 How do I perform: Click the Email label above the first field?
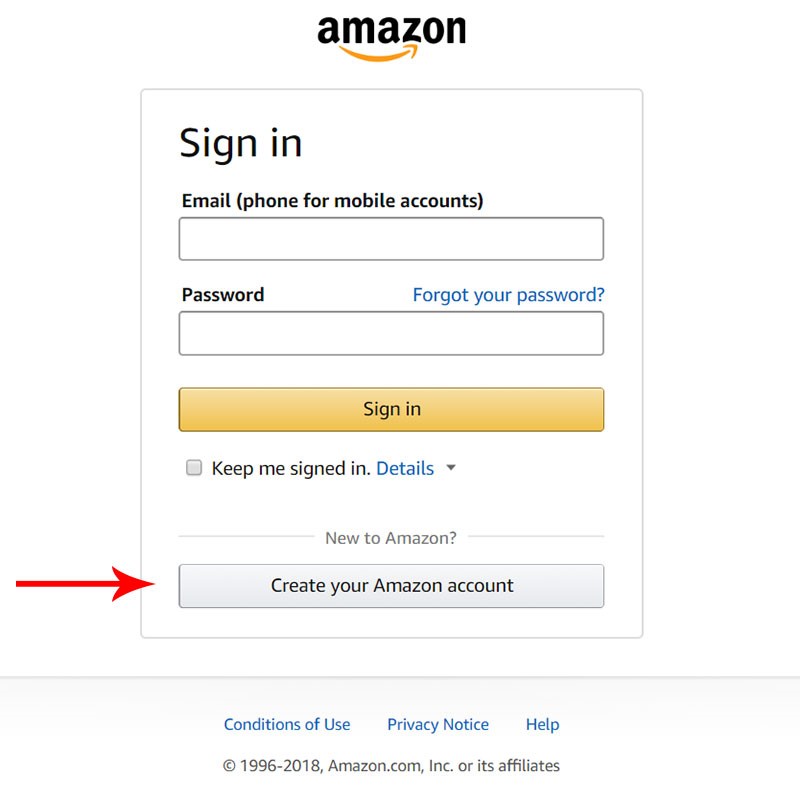(331, 200)
